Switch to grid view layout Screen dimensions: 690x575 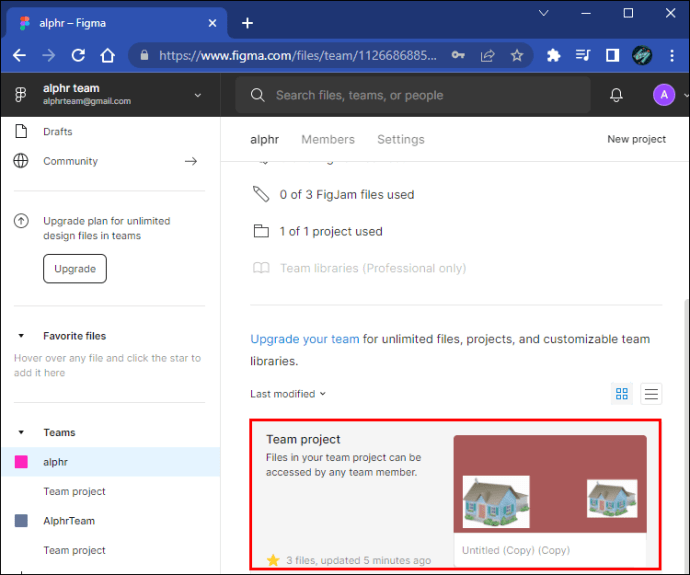tap(622, 394)
